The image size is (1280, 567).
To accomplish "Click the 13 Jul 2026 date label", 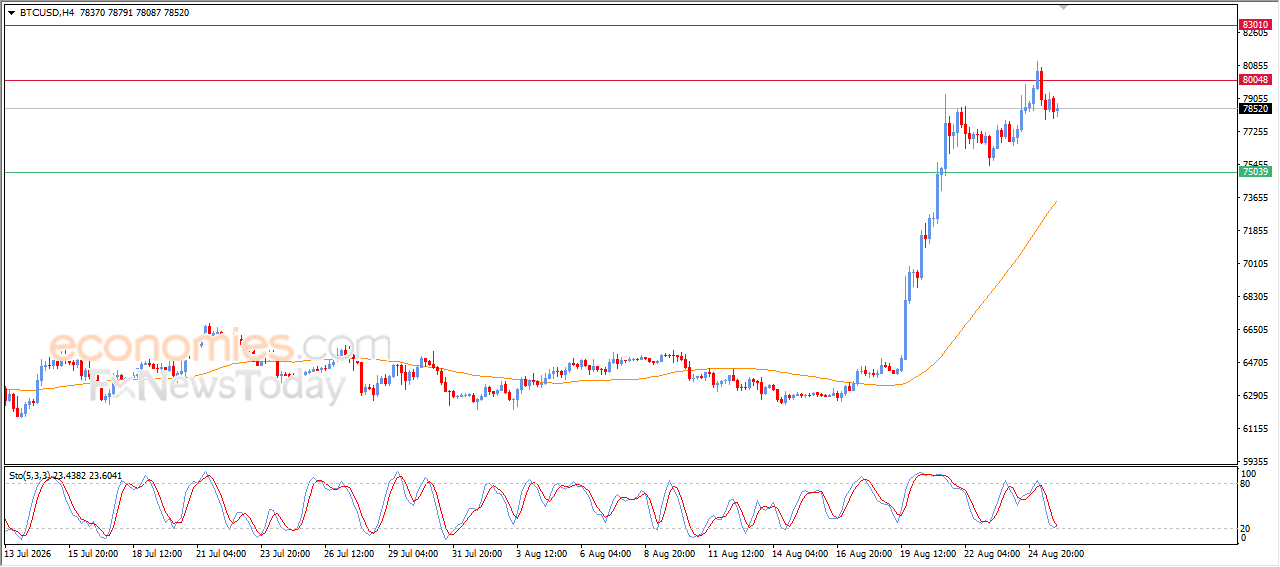I will click(x=28, y=552).
